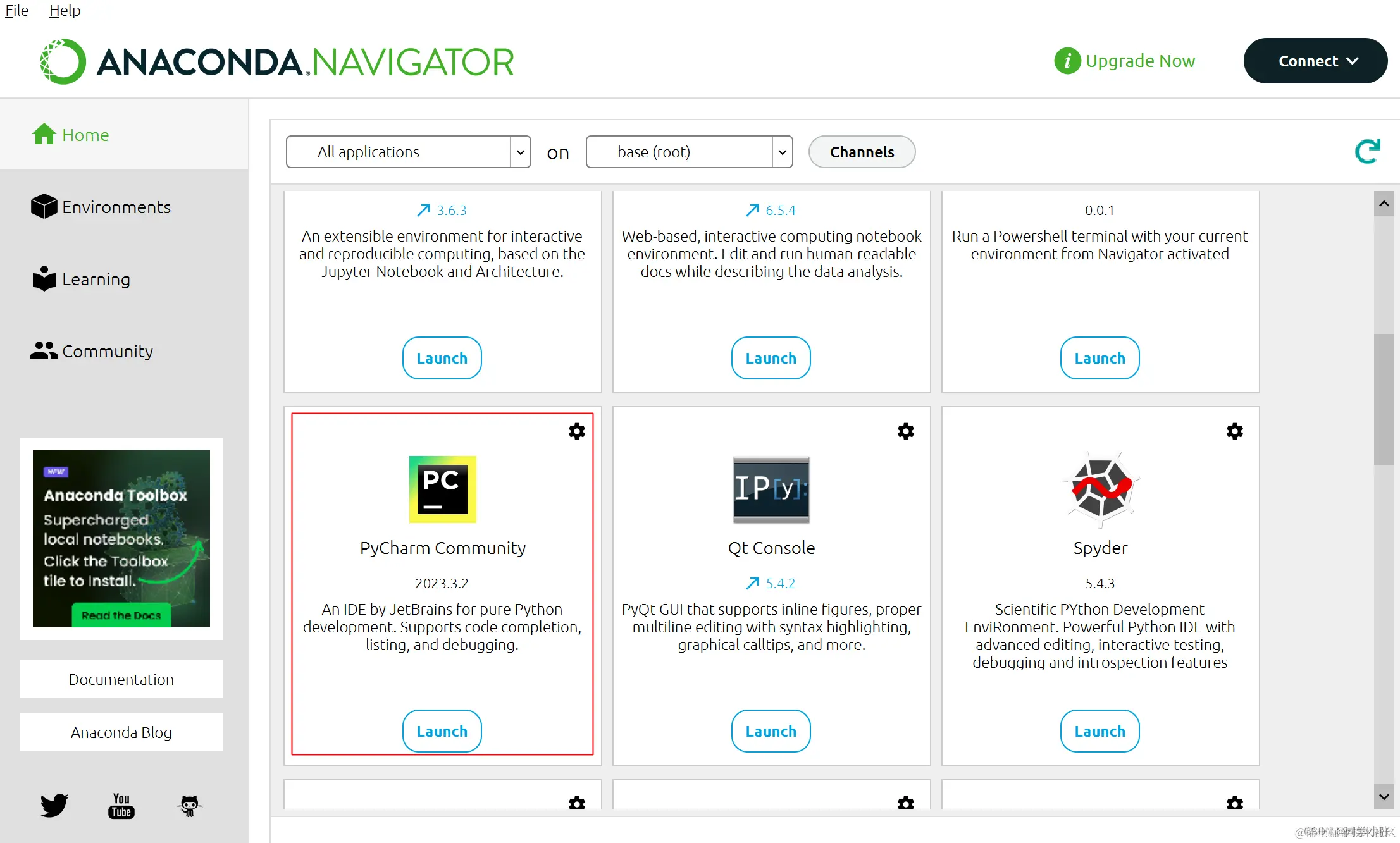The height and width of the screenshot is (843, 1400).
Task: Launch the 3.6.3 JupyterLab-style app
Action: 442,357
